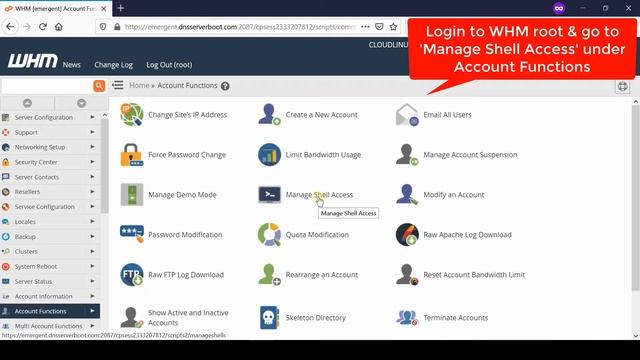The height and width of the screenshot is (360, 640).
Task: Click the main content vertical scrollbar
Action: (x=636, y=198)
